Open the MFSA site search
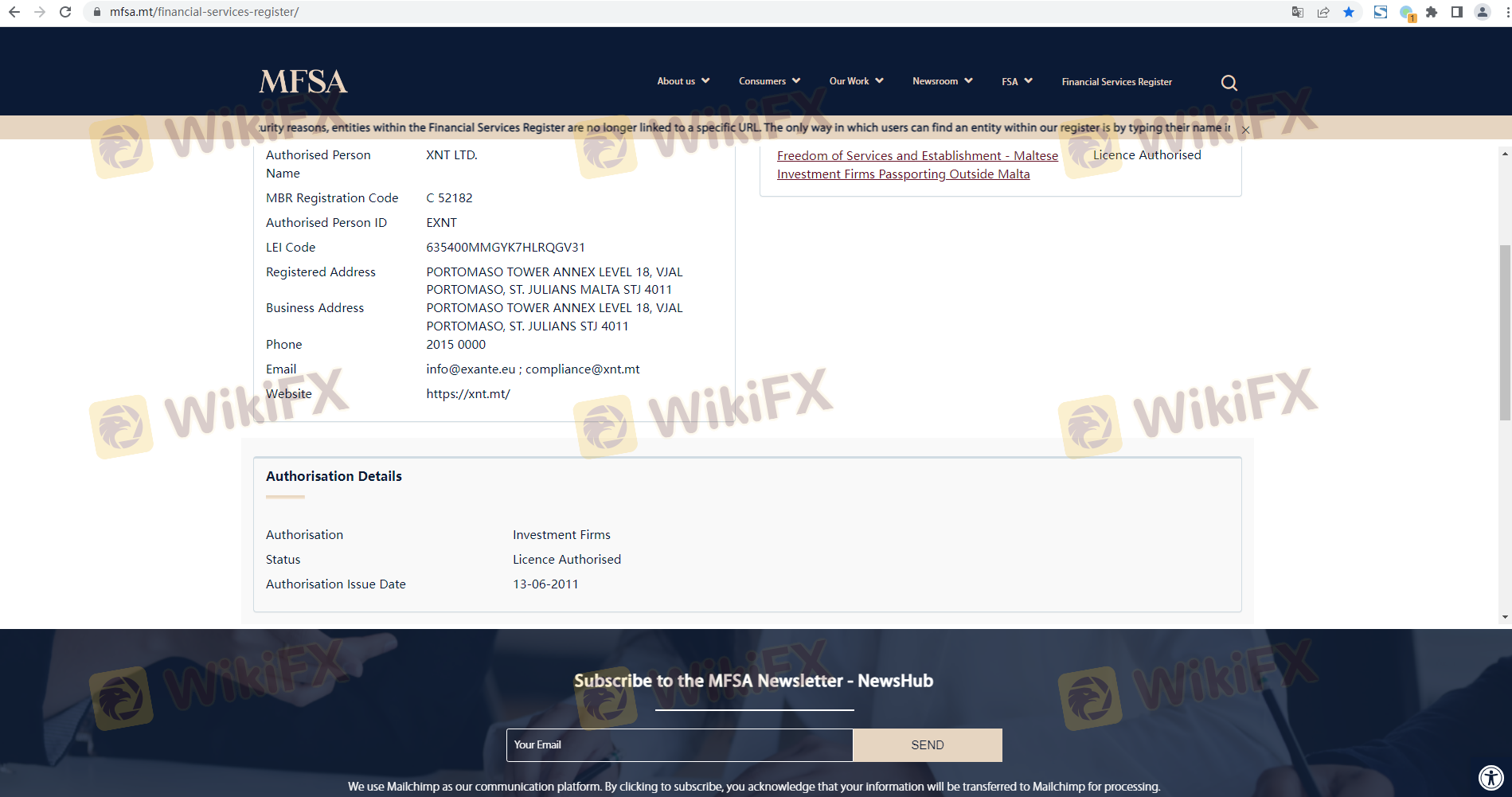The width and height of the screenshot is (1512, 797). [1229, 83]
